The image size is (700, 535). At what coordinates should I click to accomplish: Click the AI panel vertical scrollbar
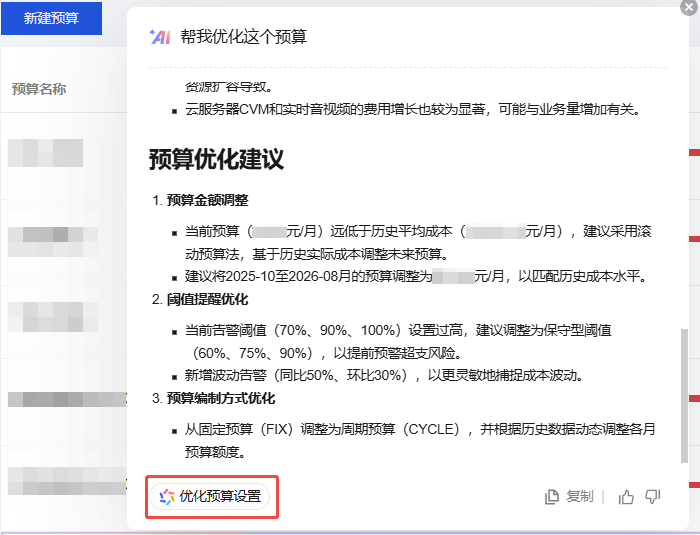684,396
